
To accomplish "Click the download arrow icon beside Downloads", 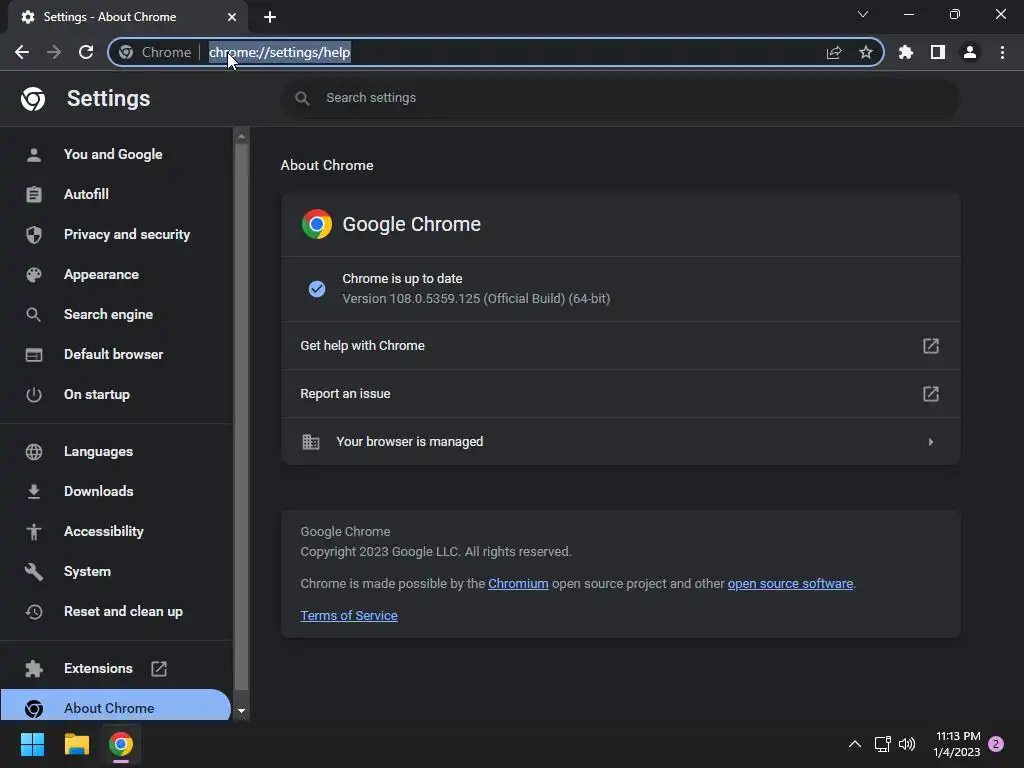I will [x=34, y=491].
